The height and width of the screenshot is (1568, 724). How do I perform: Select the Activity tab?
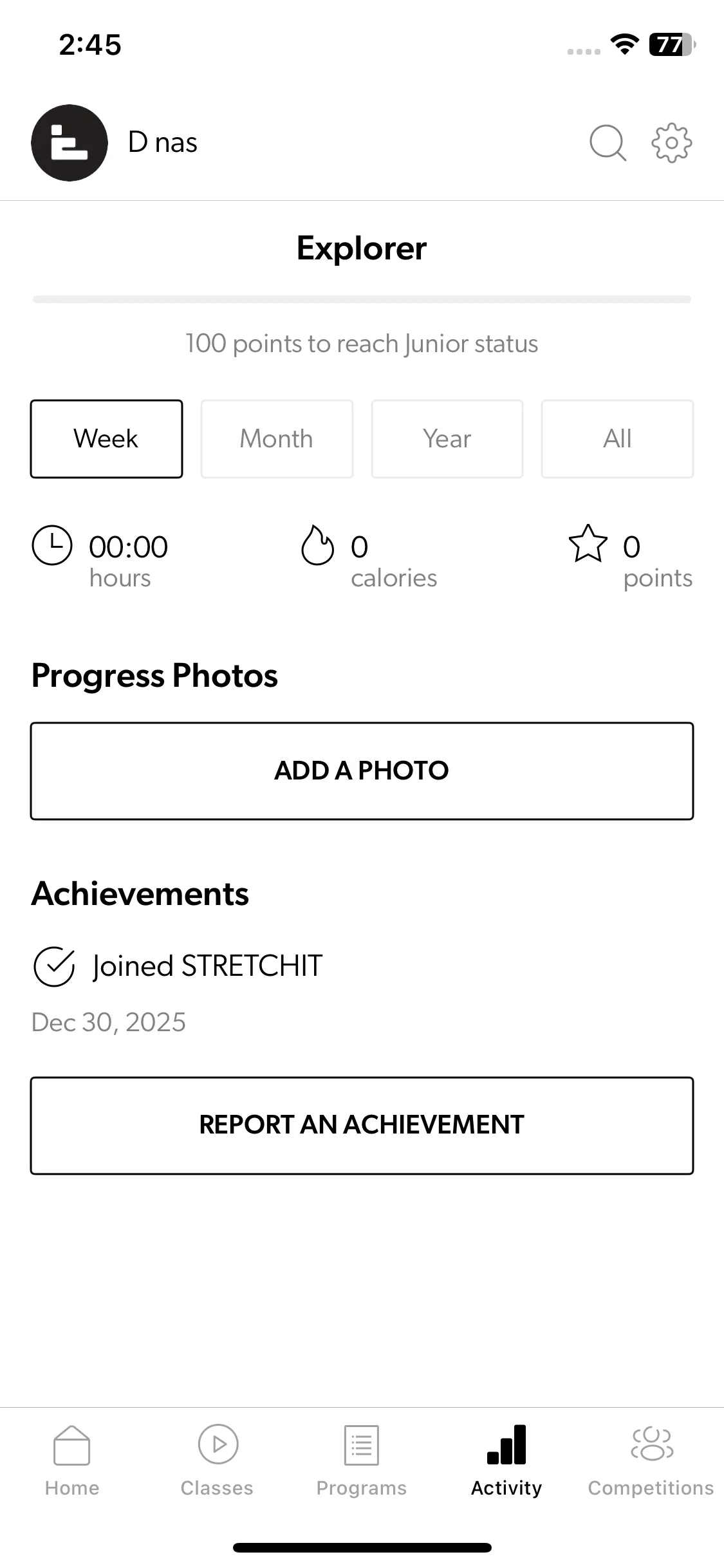click(506, 1460)
